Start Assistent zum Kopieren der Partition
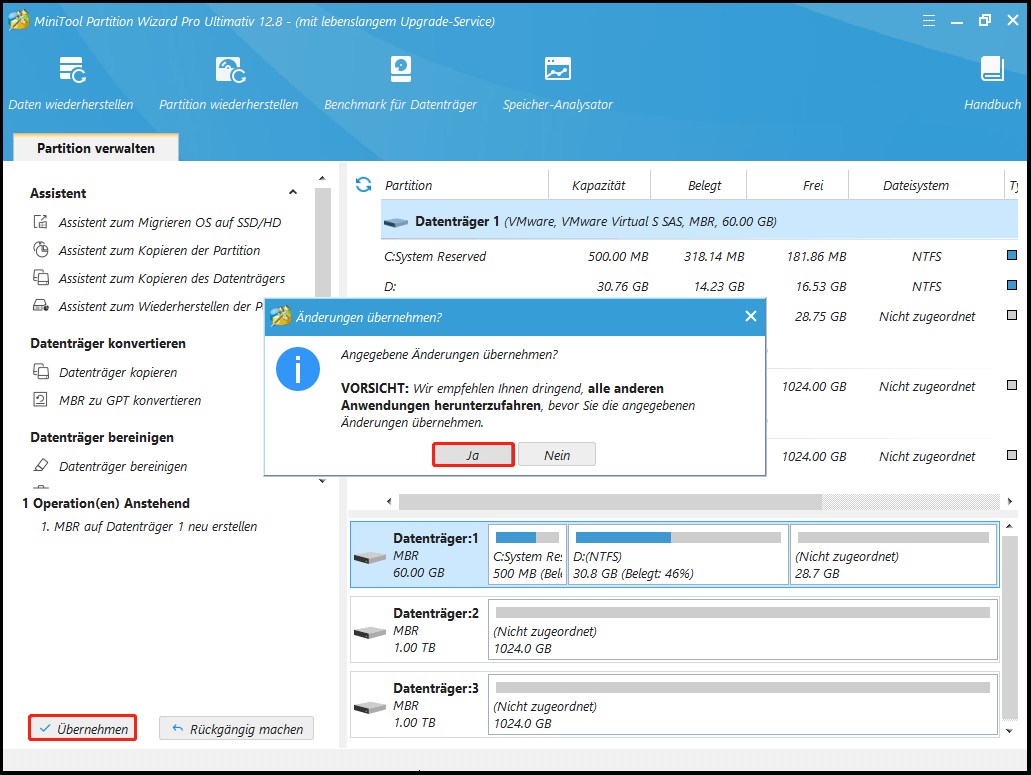 point(147,250)
